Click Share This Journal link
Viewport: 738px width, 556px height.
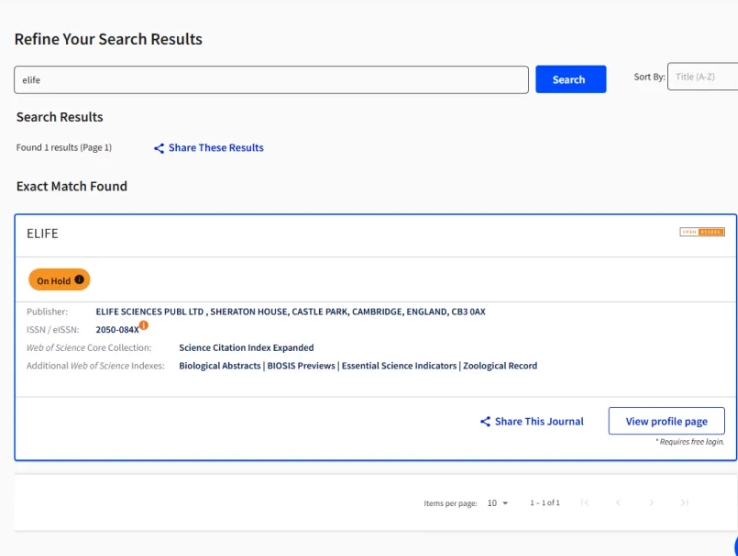point(539,421)
